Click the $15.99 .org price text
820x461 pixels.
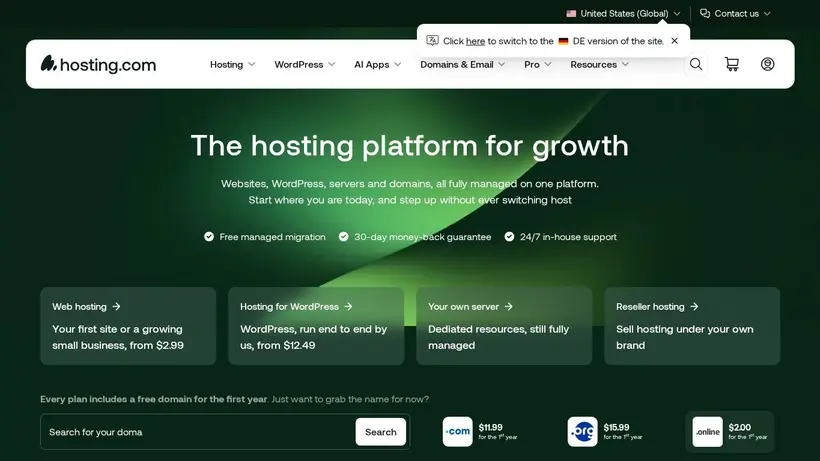[616, 427]
